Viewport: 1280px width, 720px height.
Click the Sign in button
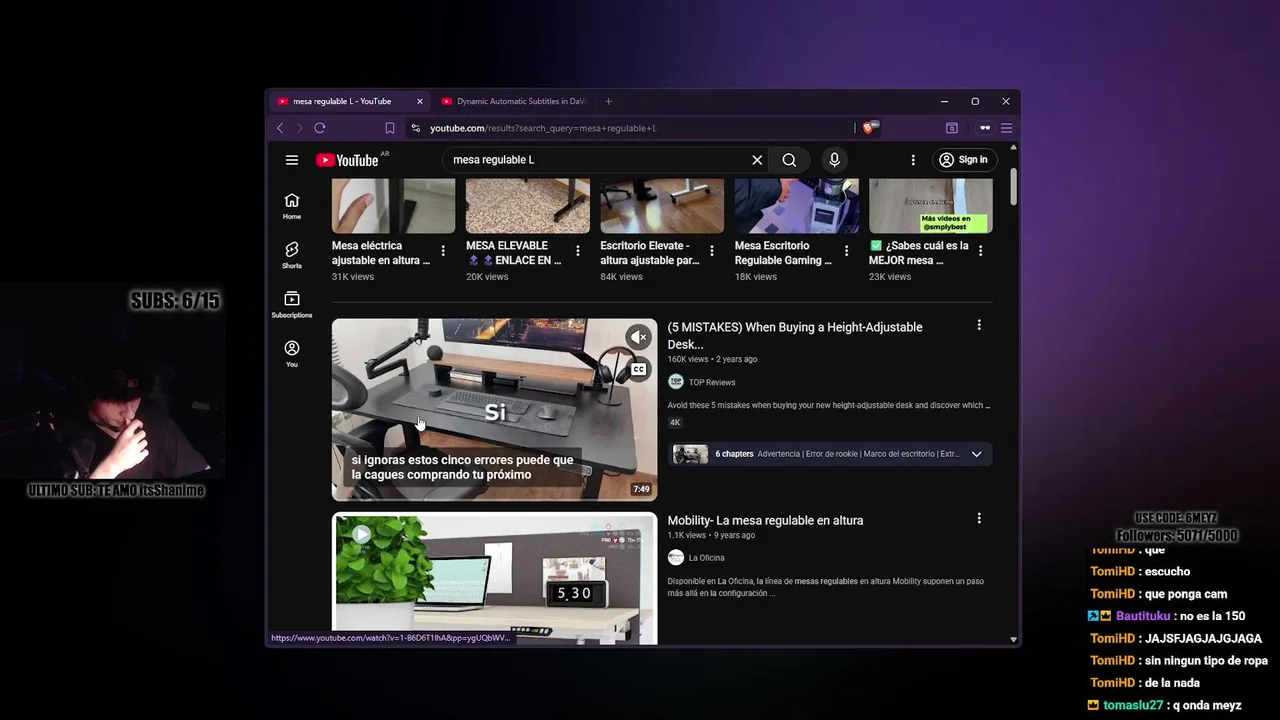pos(963,160)
